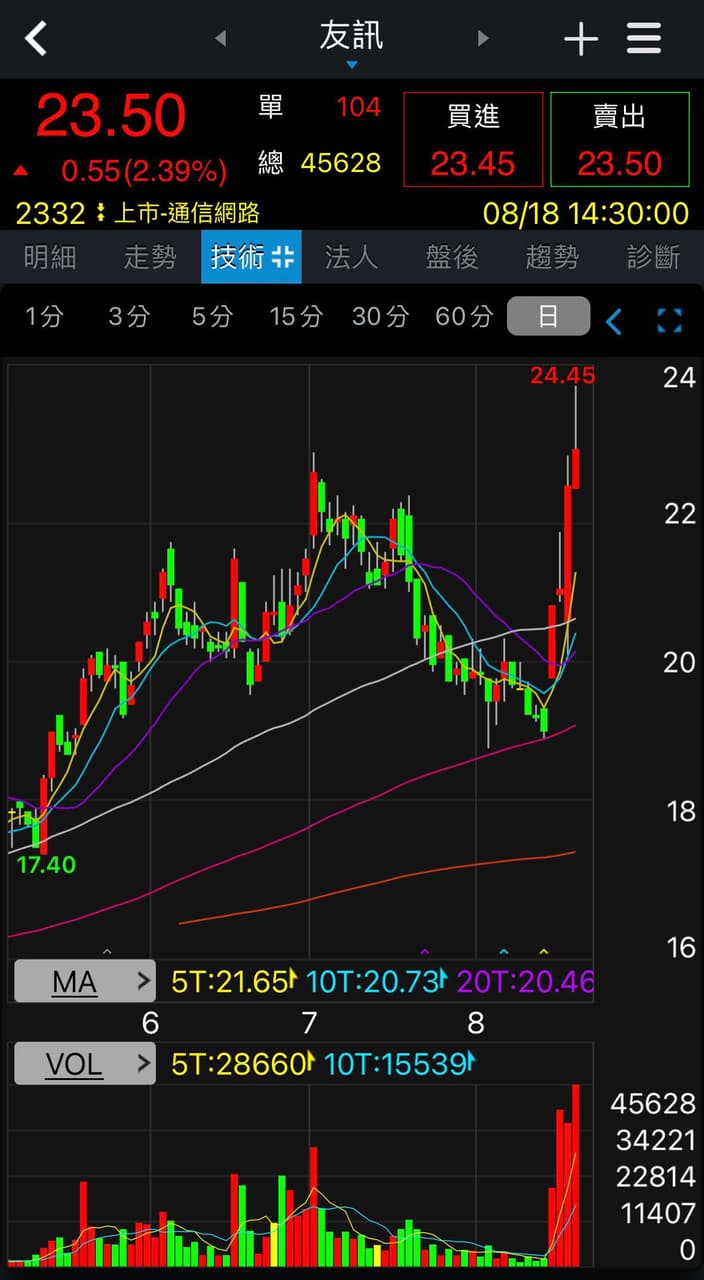The height and width of the screenshot is (1280, 704).
Task: Select the 5分 chart interval
Action: (x=212, y=317)
